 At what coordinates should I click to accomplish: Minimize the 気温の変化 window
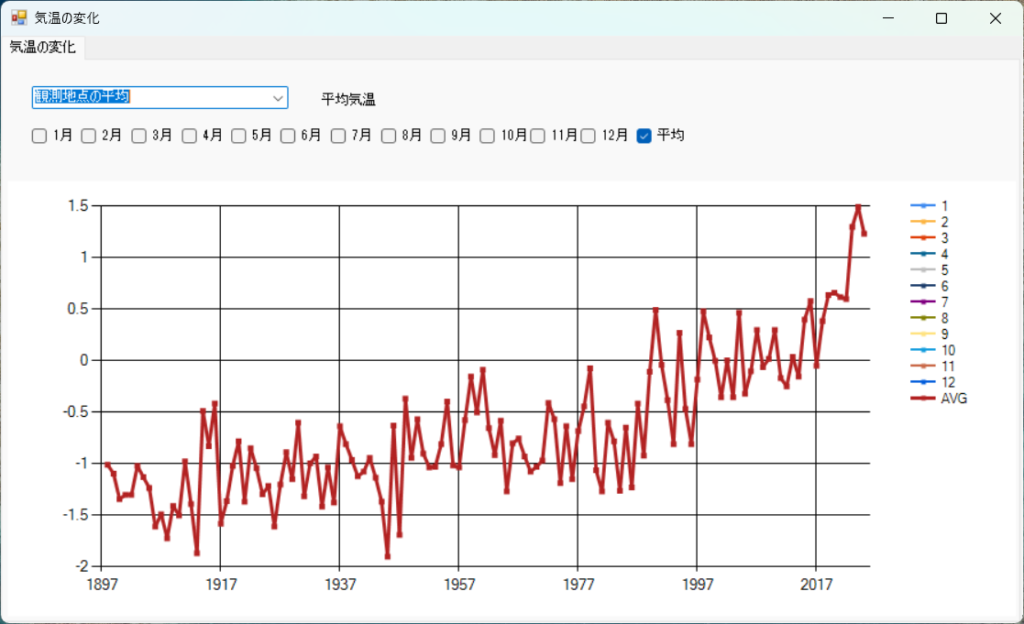pyautogui.click(x=887, y=18)
